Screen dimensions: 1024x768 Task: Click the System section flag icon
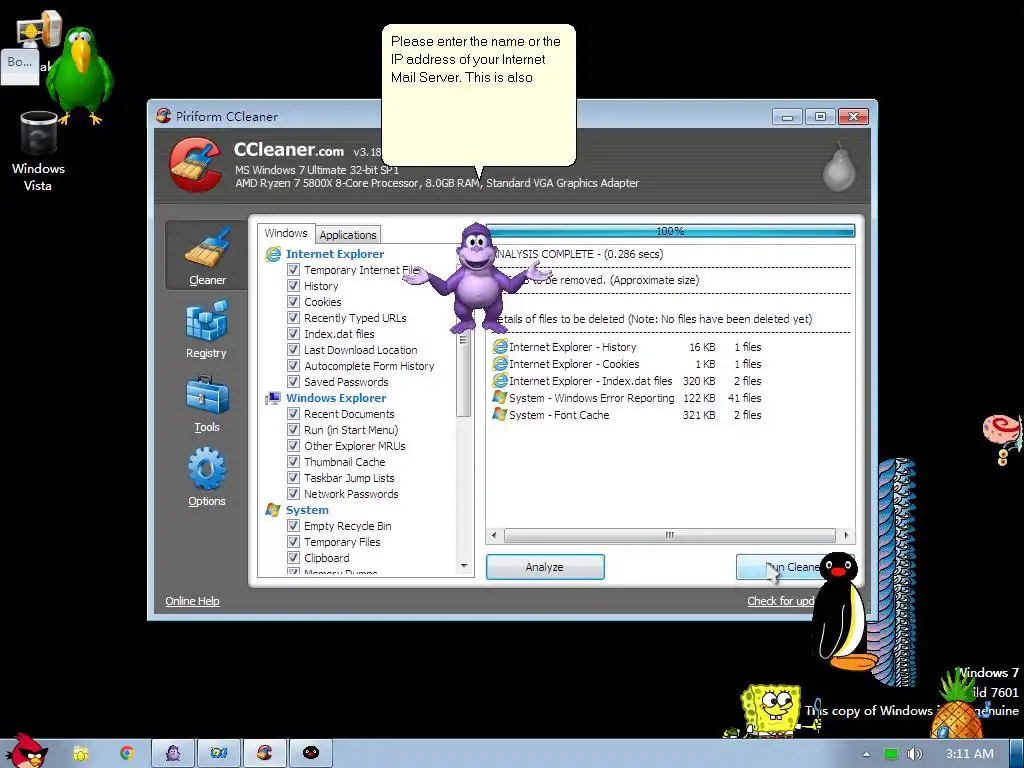[272, 510]
